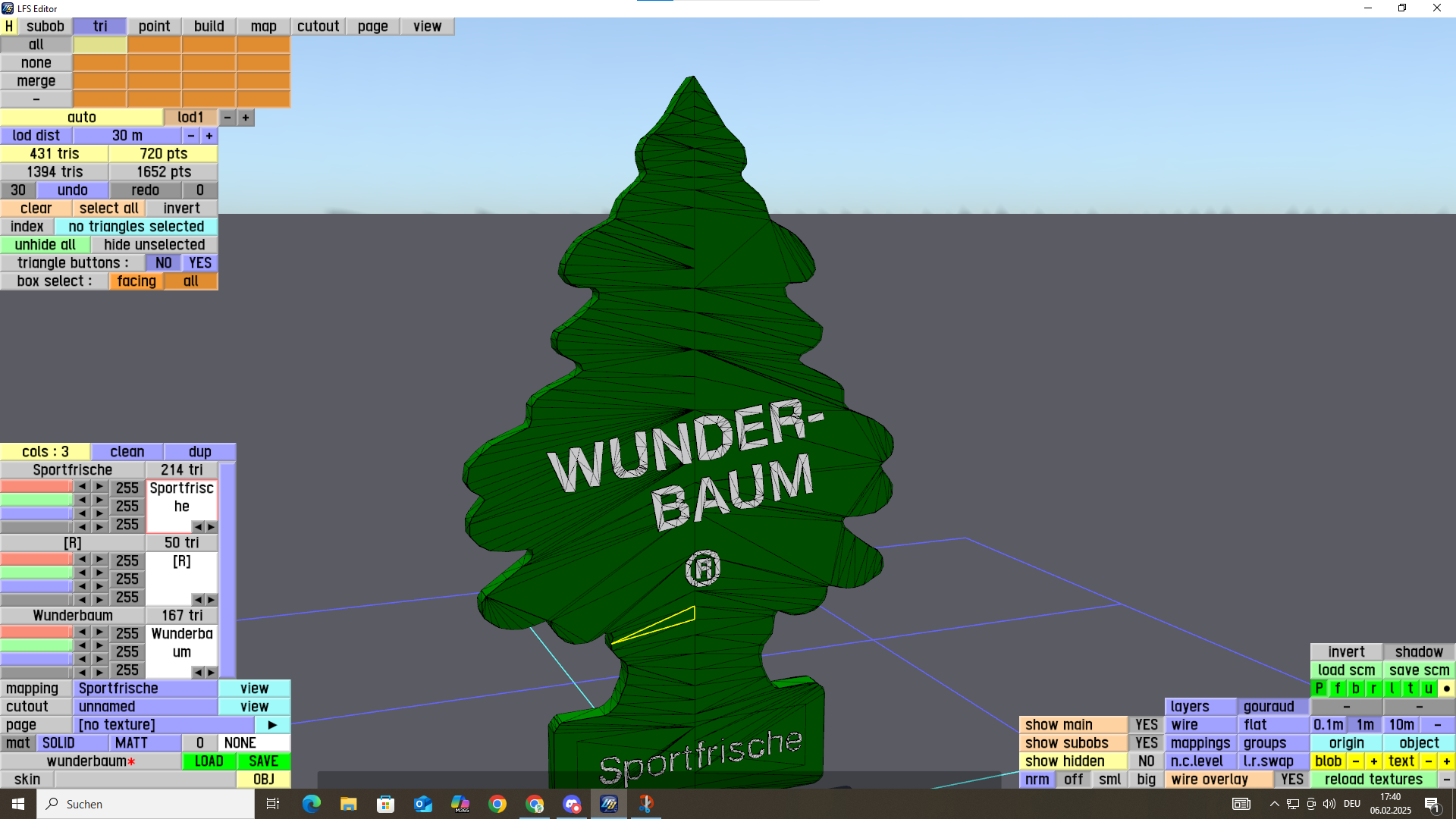Click the 'P' perspective view button
The height and width of the screenshot is (819, 1456).
point(1319,689)
